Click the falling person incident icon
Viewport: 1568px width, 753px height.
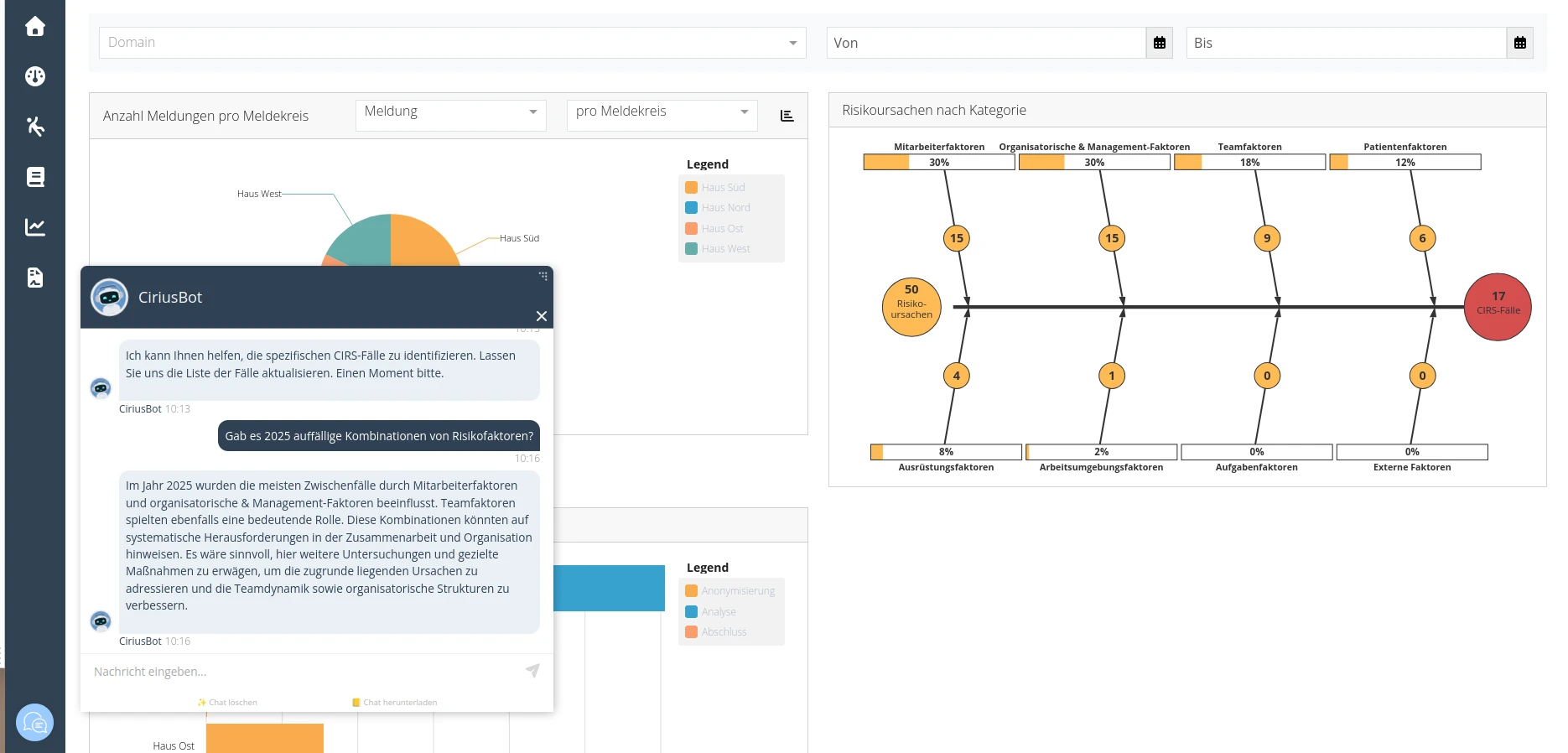(35, 127)
